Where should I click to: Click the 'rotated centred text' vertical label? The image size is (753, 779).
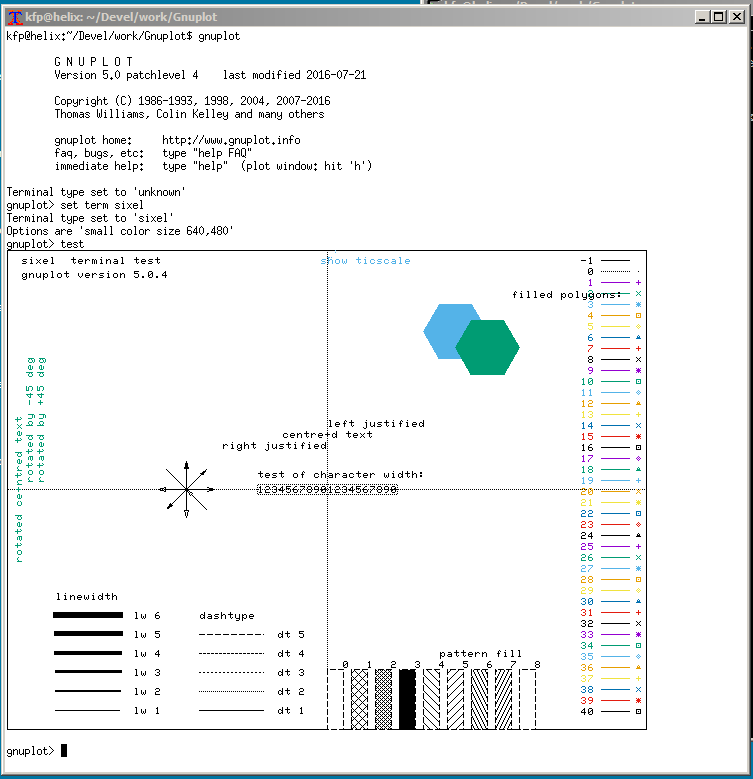click(x=19, y=489)
